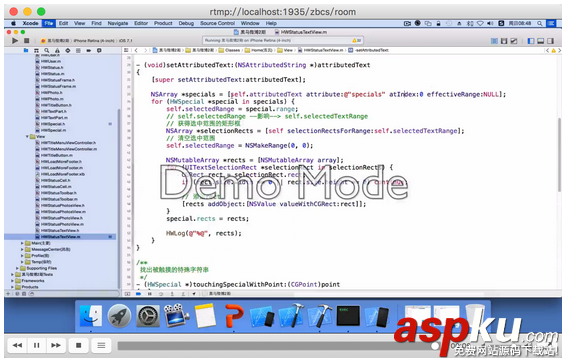Image resolution: width=564 pixels, height=363 pixels.
Task: Open the related items grid icon
Action: pos(126,50)
